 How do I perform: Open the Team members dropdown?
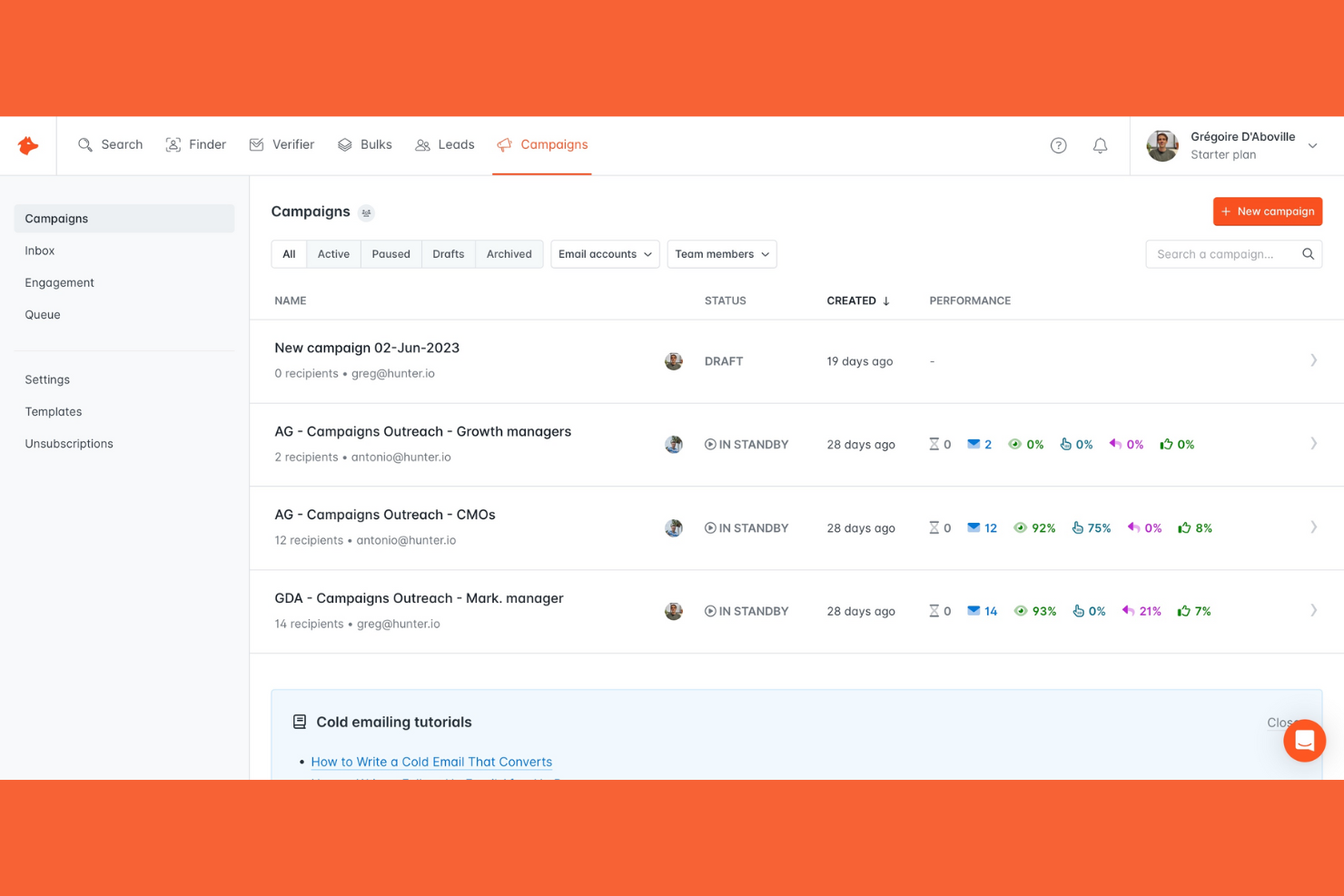(721, 254)
